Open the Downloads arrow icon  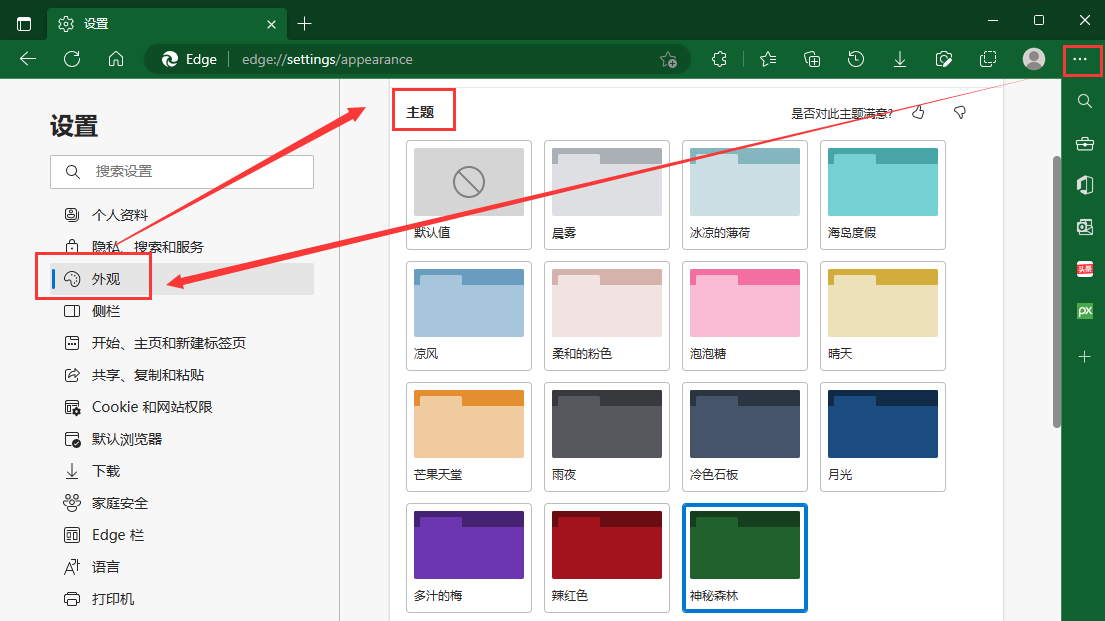(x=900, y=59)
